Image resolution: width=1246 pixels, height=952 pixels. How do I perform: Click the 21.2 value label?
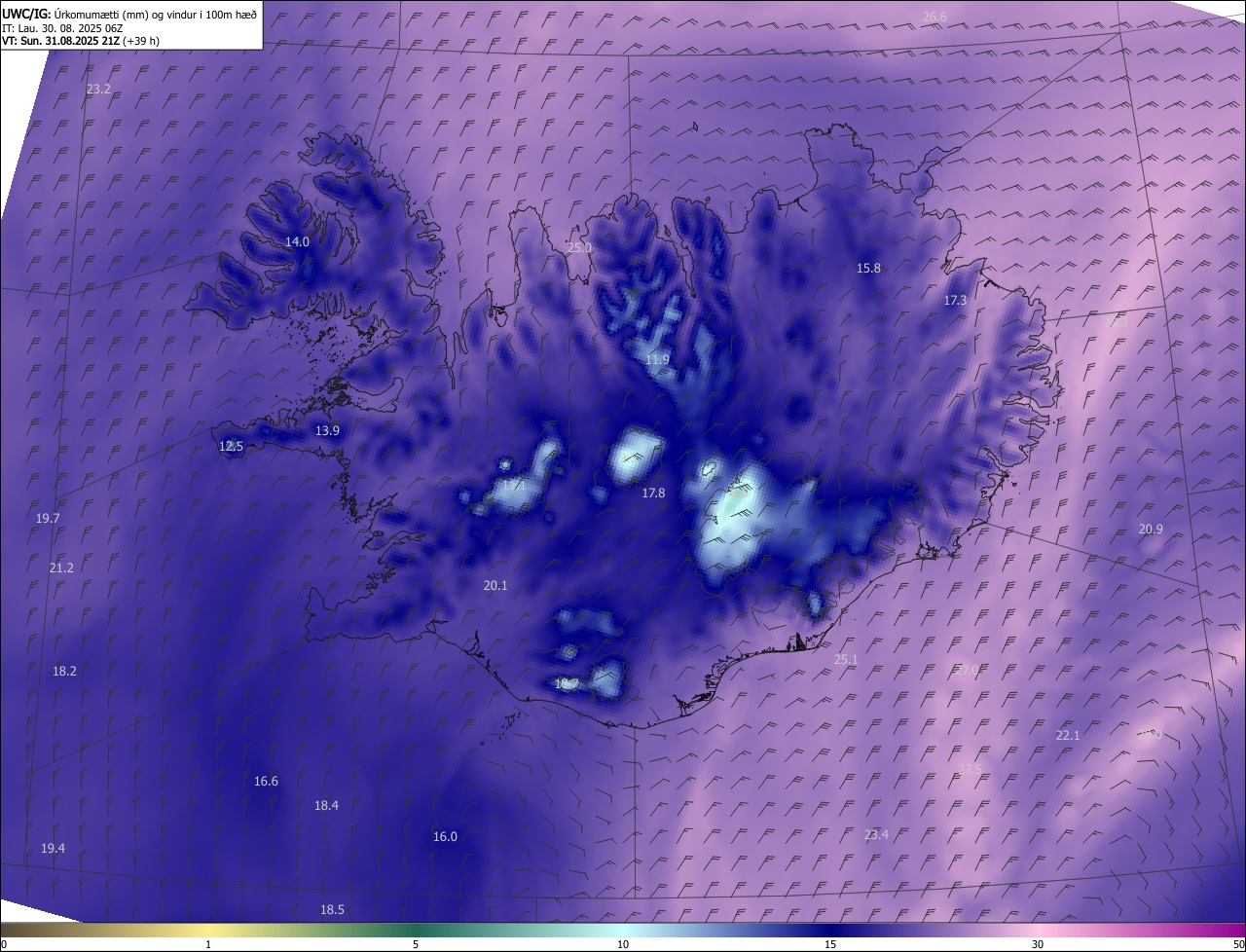click(60, 568)
